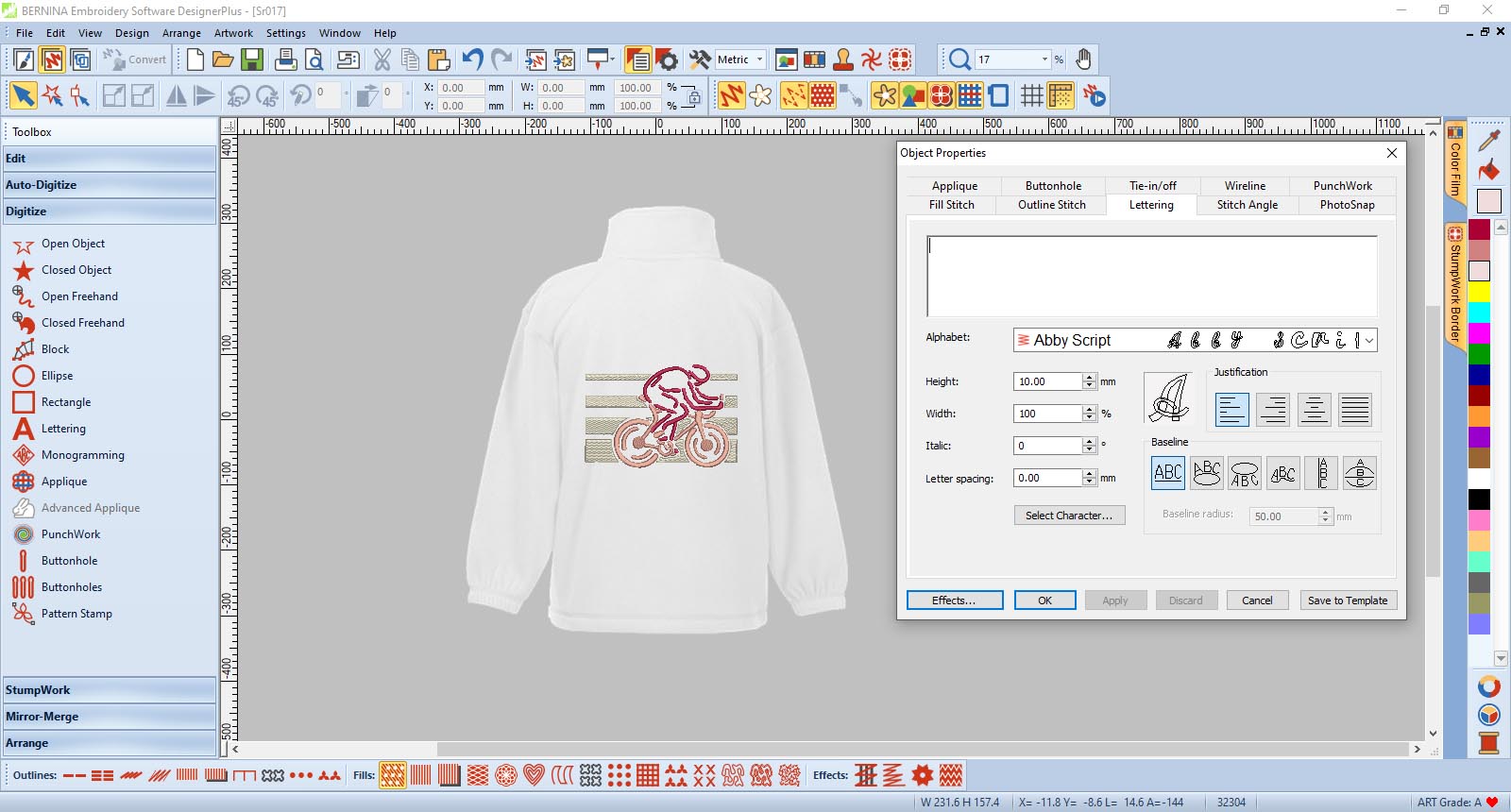Viewport: 1511px width, 812px height.
Task: Create a new blank design
Action: pyautogui.click(x=195, y=59)
